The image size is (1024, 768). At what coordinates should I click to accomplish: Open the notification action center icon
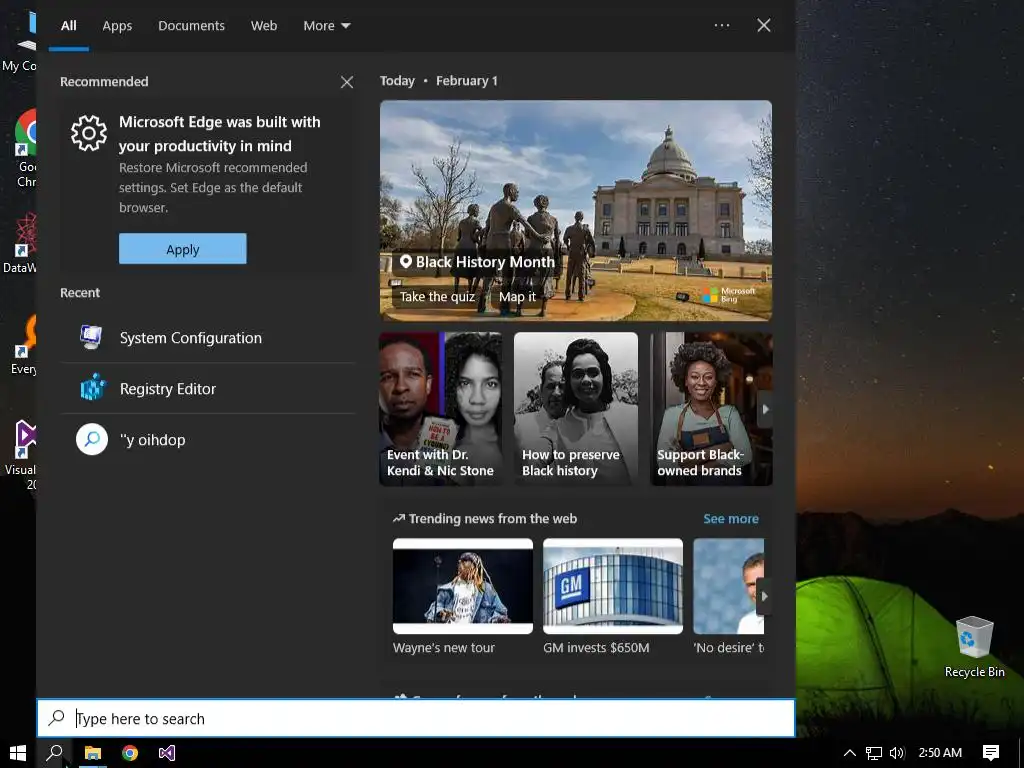point(991,753)
